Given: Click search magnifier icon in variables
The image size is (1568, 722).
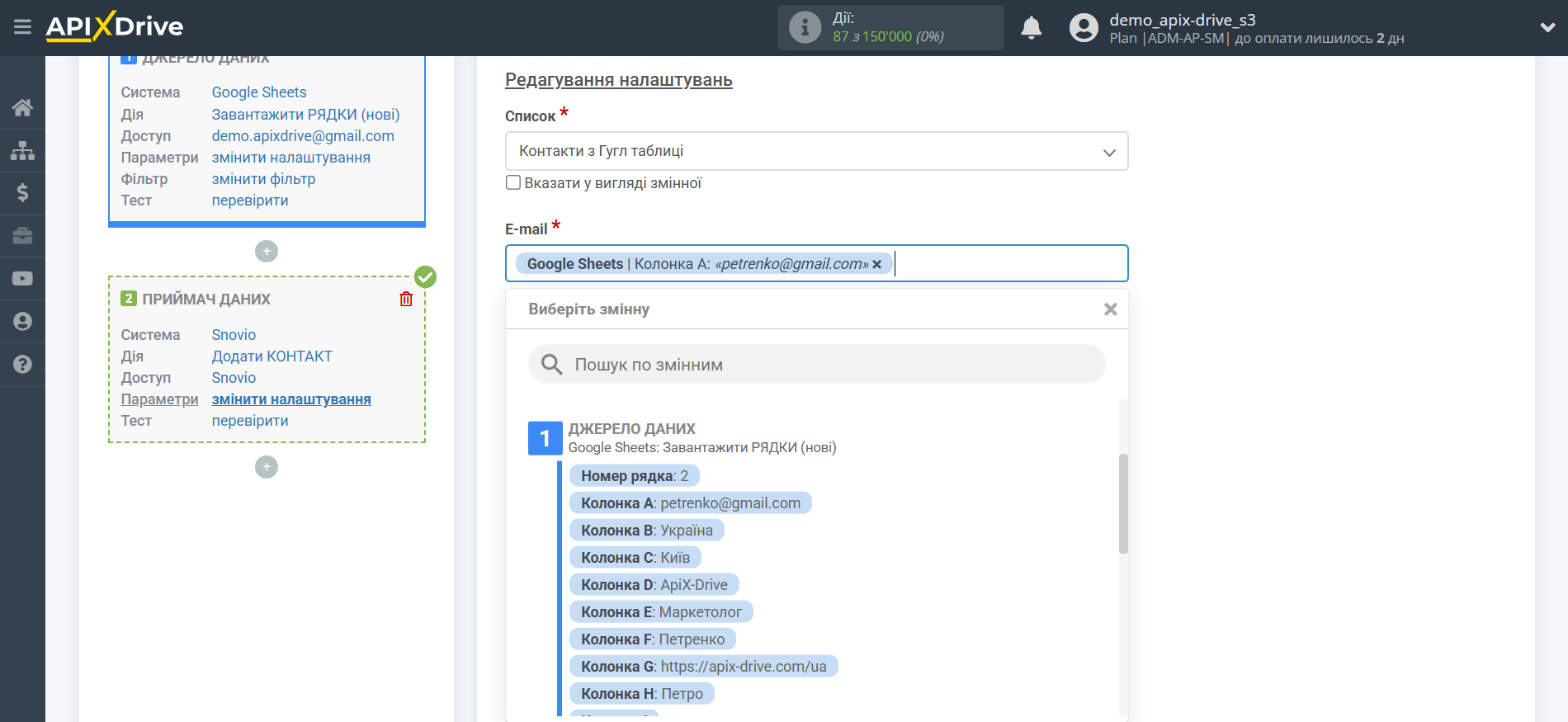Looking at the screenshot, I should coord(551,364).
